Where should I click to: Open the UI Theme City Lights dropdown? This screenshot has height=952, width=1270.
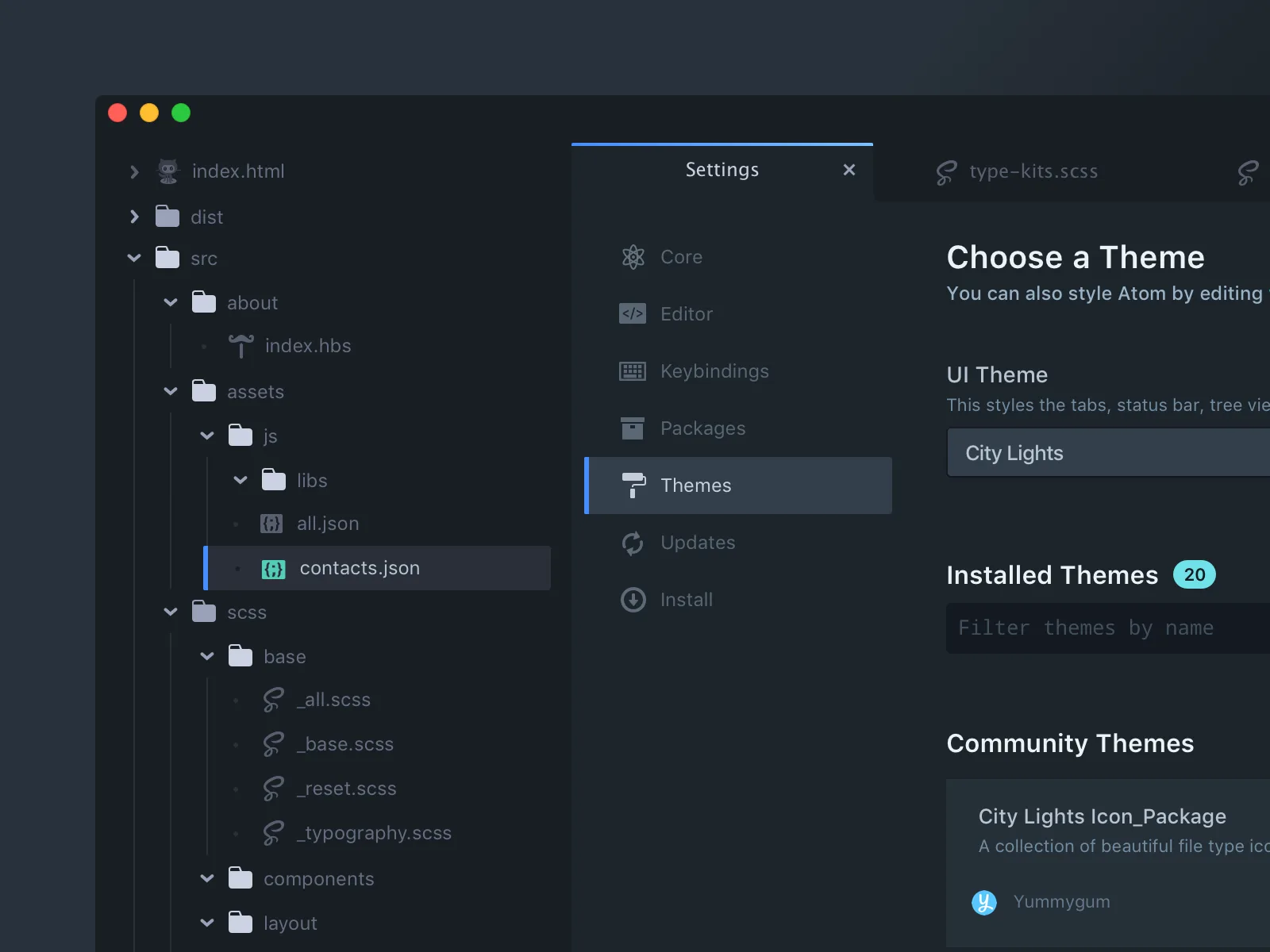(x=1108, y=452)
